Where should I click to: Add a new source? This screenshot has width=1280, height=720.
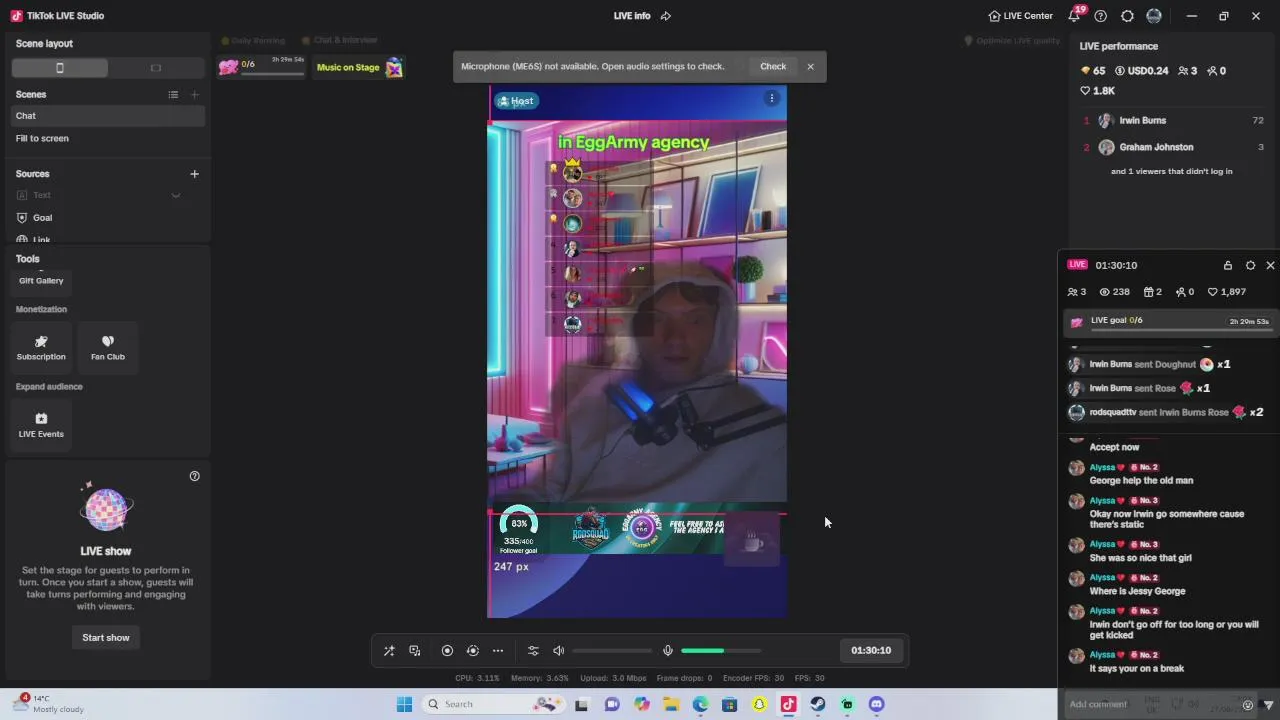[x=195, y=174]
